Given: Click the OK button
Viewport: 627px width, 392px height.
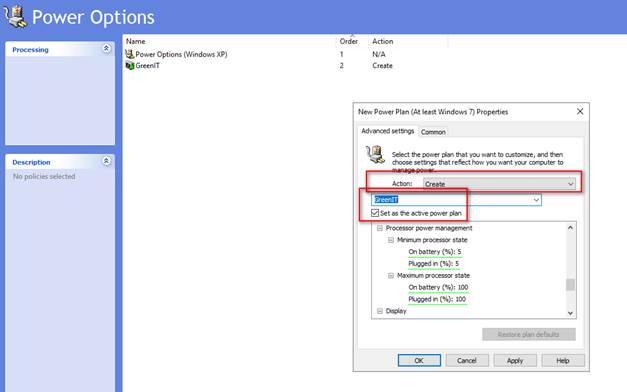Looking at the screenshot, I should click(x=419, y=360).
